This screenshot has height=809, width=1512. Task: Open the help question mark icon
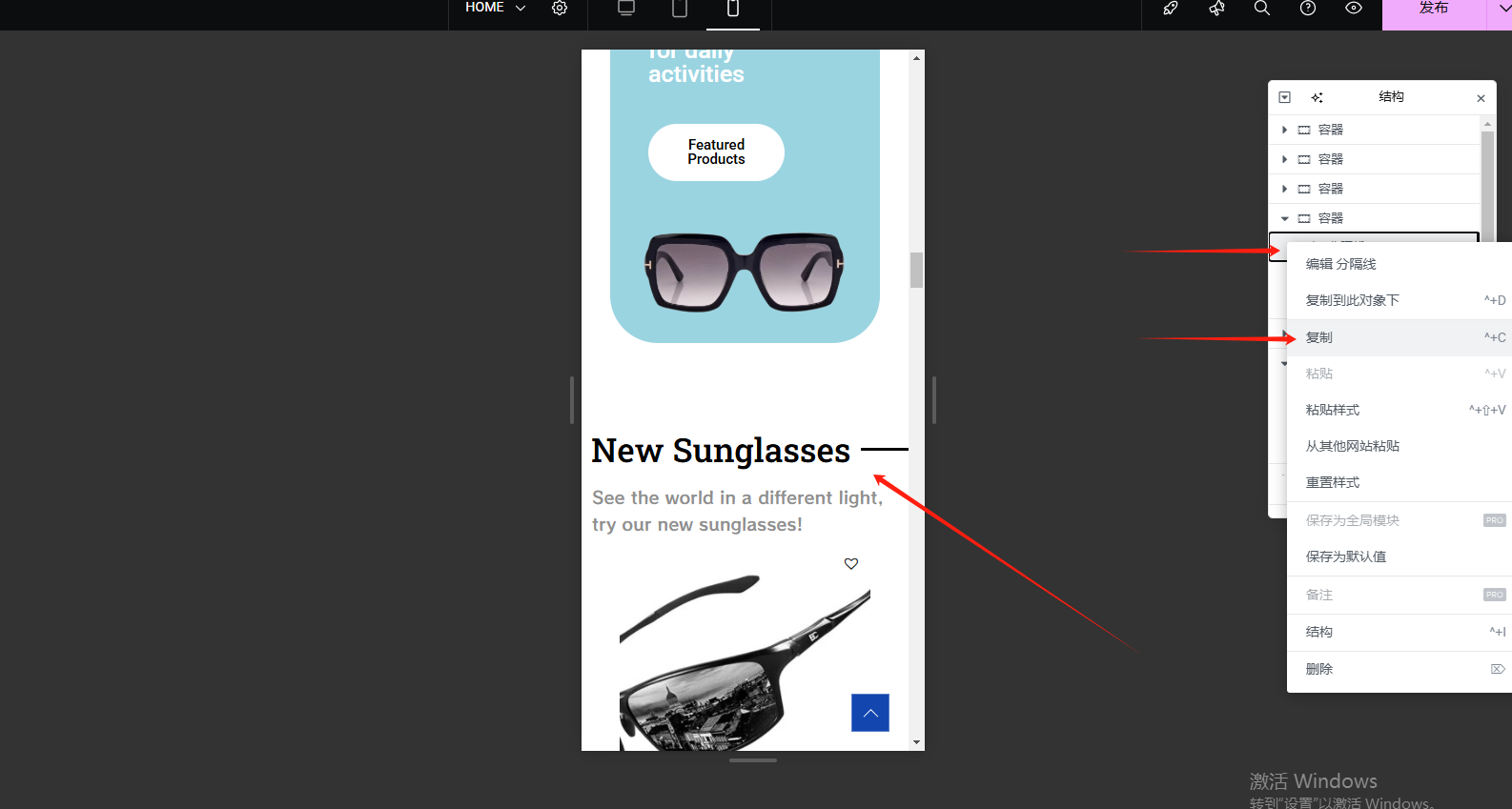pos(1308,9)
